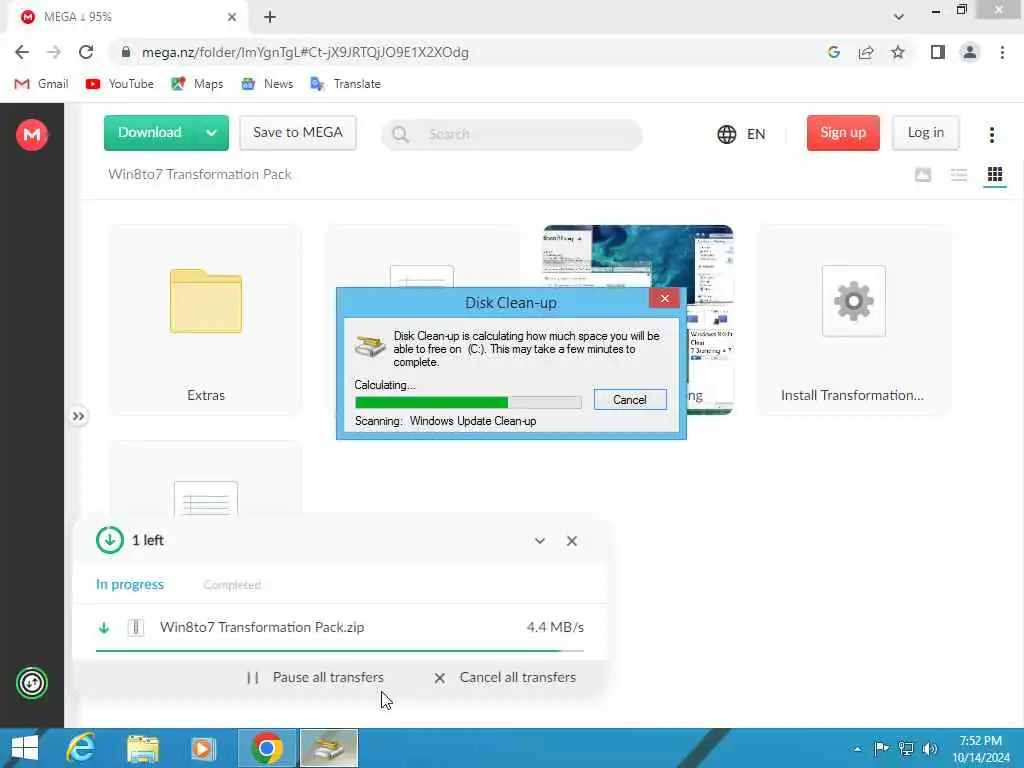Screen dimensions: 1024x768
Task: Open YouTube bookmark
Action: [x=120, y=84]
